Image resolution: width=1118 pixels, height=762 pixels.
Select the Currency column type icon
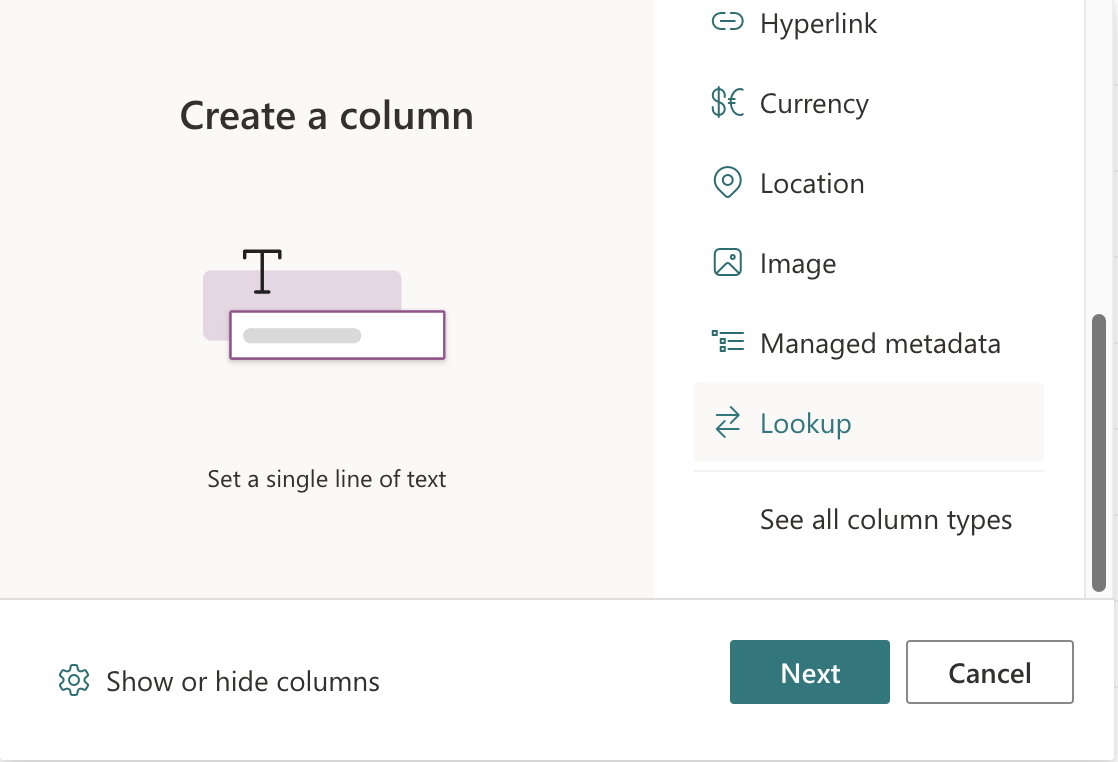click(727, 102)
